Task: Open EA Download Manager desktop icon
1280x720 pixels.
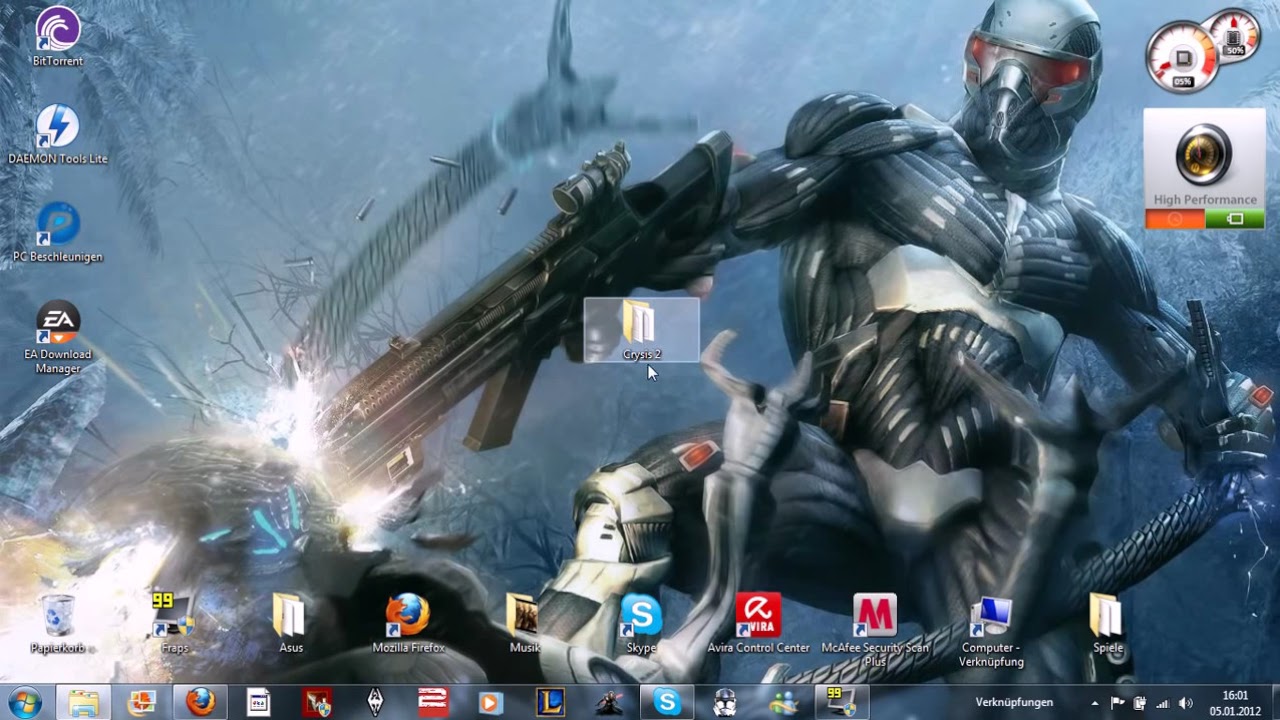Action: (58, 337)
